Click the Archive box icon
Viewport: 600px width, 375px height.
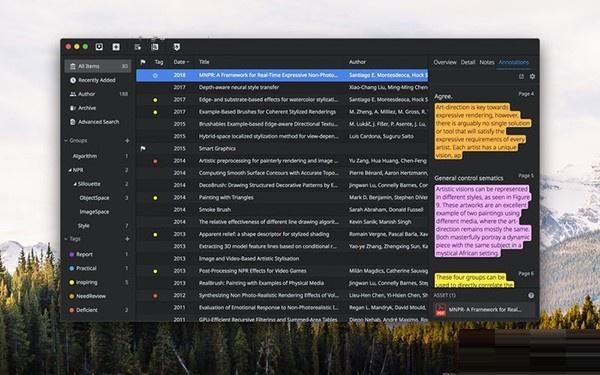pyautogui.click(x=73, y=108)
